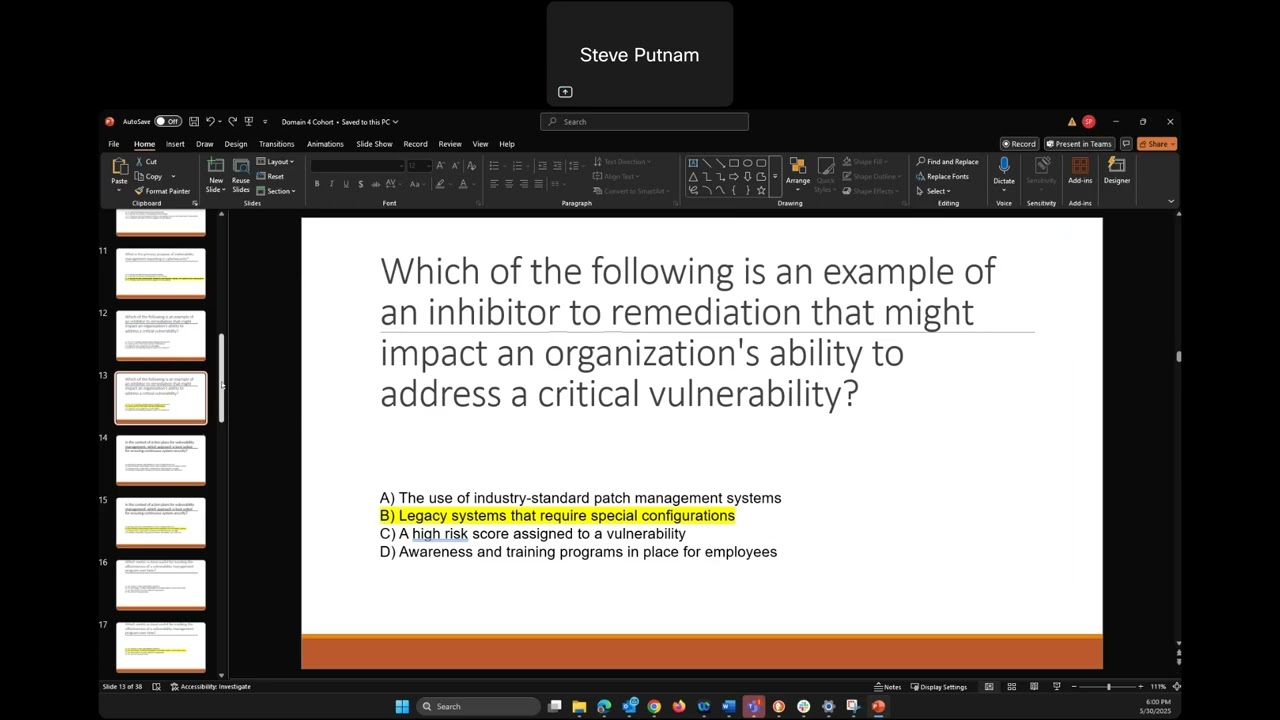Click the zoom out minus button
This screenshot has height=720, width=1280.
1073,687
